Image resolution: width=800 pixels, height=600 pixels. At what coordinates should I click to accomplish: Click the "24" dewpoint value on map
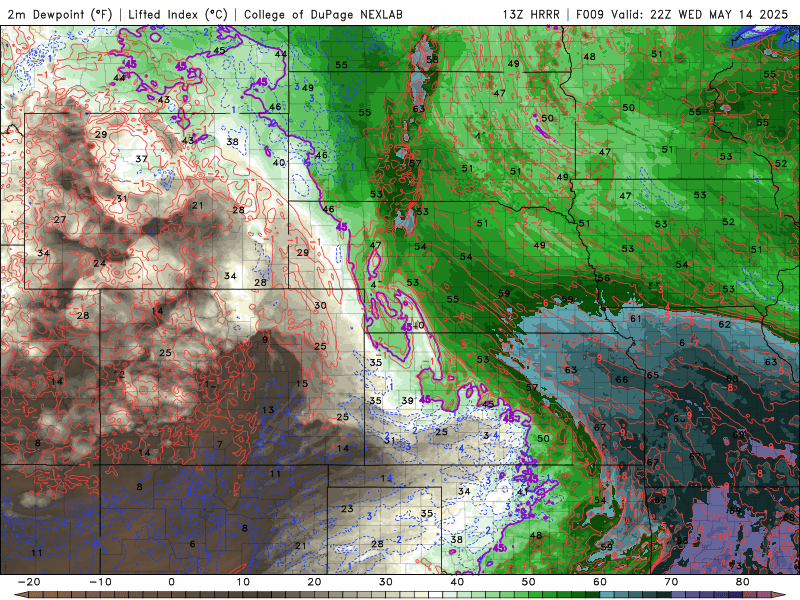point(99,263)
